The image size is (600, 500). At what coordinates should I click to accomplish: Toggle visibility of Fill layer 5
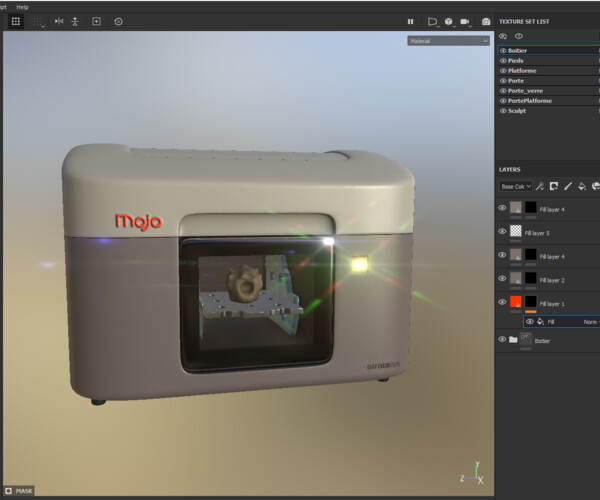[502, 231]
